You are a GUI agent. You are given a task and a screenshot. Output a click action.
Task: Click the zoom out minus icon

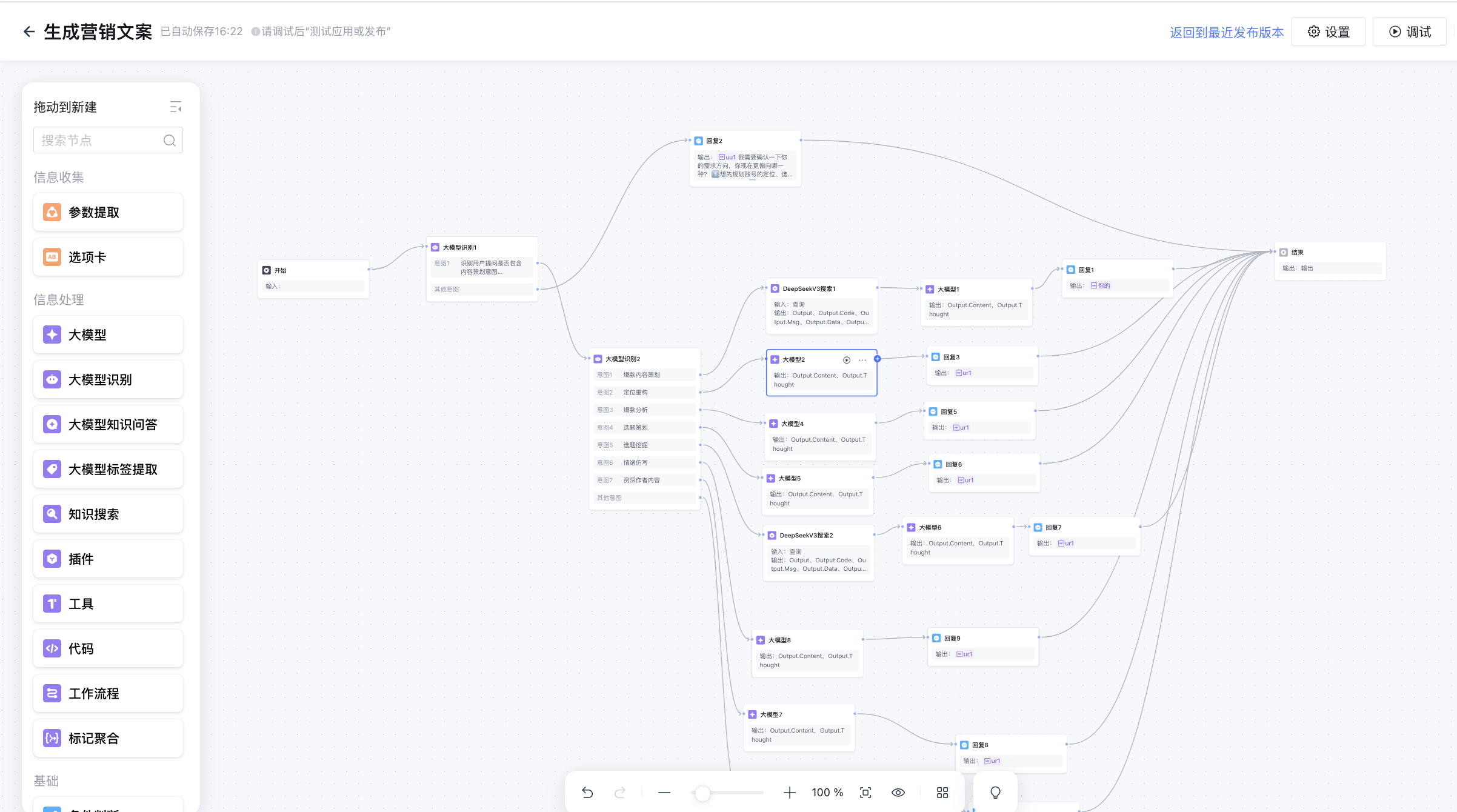tap(664, 793)
